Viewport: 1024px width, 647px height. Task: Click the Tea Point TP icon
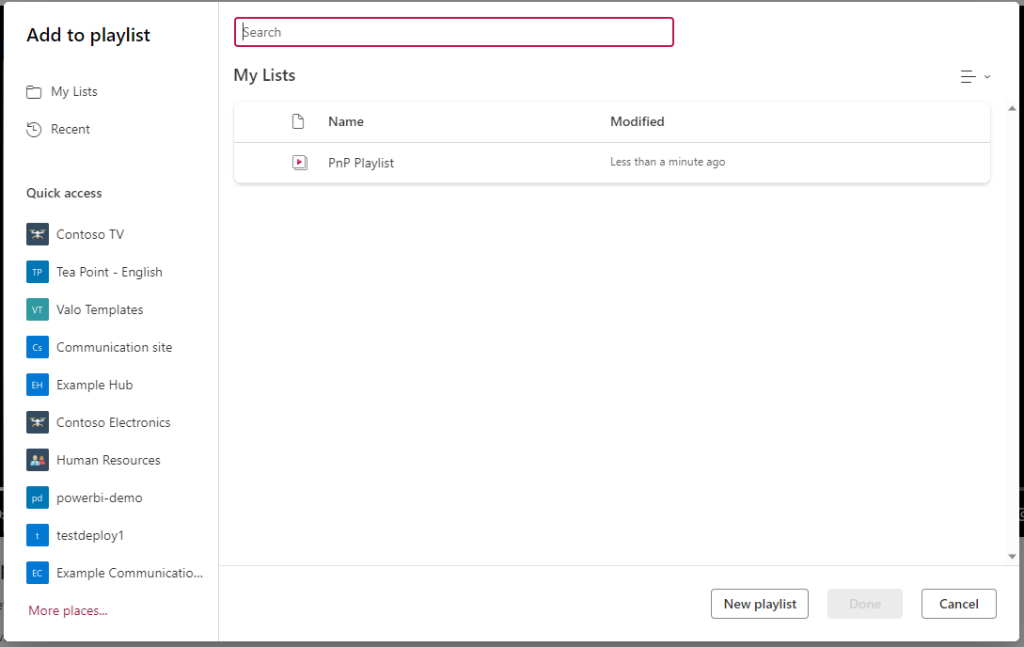coord(37,272)
